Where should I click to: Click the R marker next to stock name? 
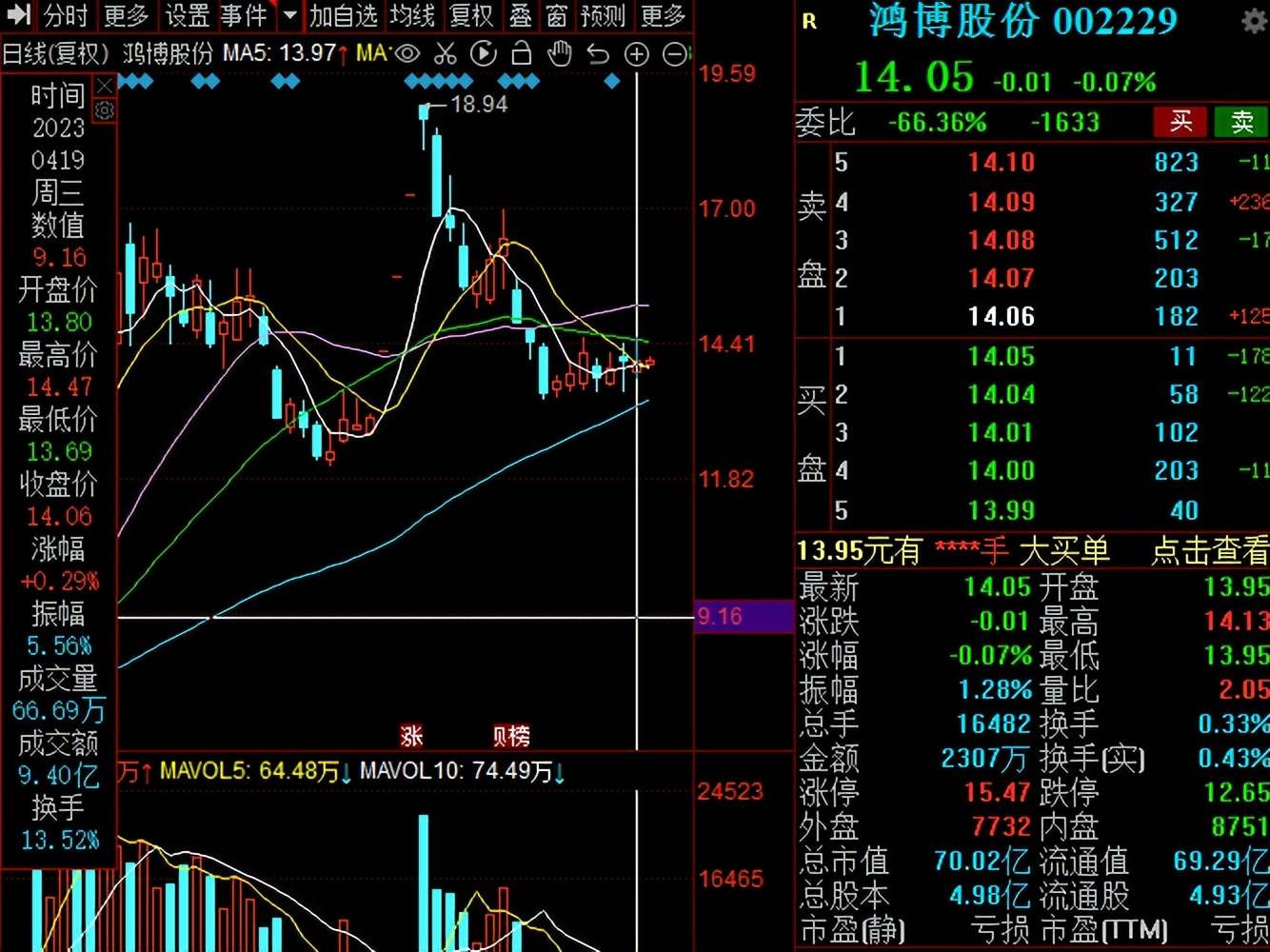point(809,21)
